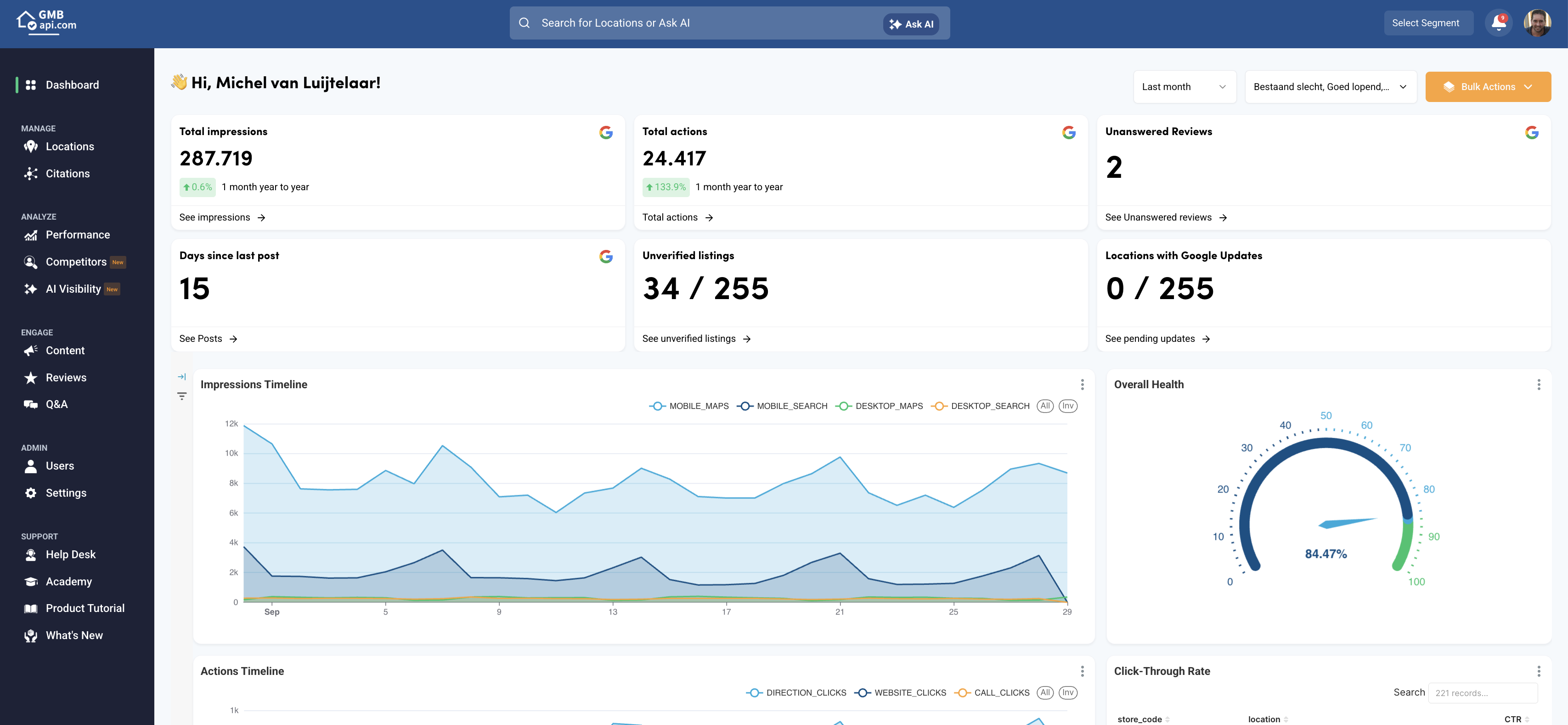This screenshot has height=725, width=1568.
Task: Open Click-Through Rate three-dot menu
Action: tap(1538, 671)
